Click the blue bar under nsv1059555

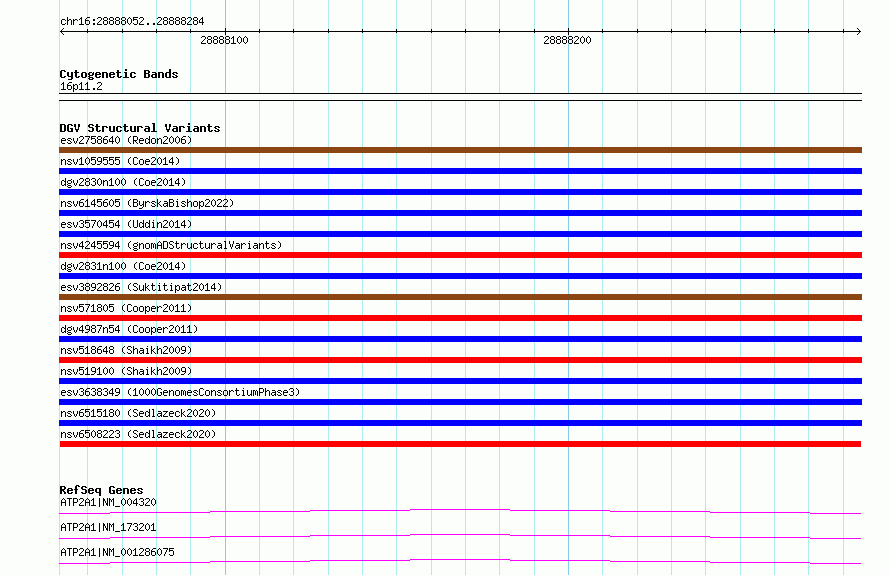[460, 171]
